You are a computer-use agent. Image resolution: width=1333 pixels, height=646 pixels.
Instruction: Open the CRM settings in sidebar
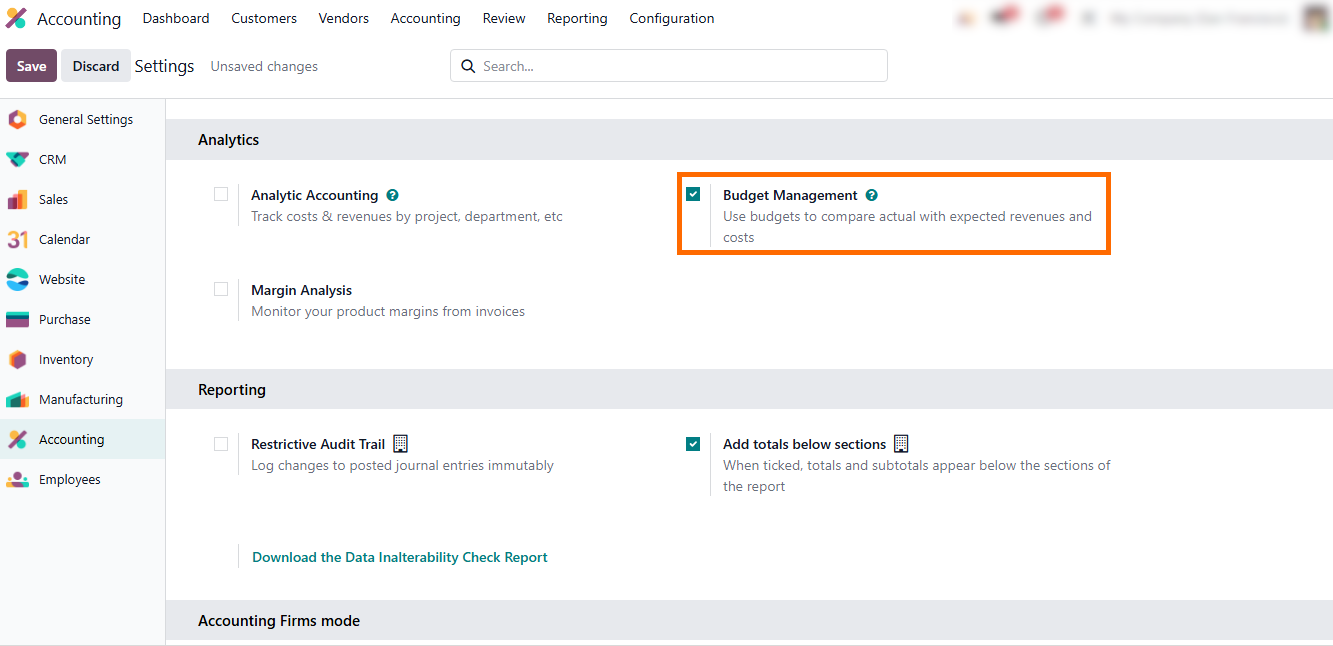point(52,160)
